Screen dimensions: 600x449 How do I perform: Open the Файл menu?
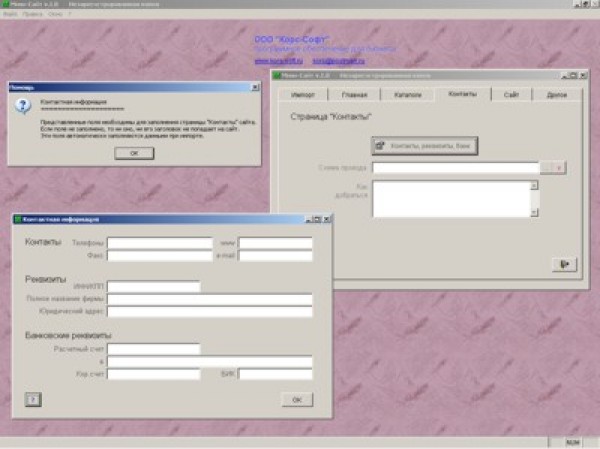click(10, 14)
